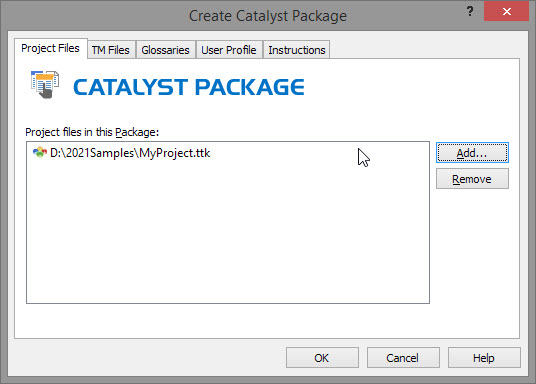Click the Project files in this Package label
This screenshot has height=384, width=536.
(92, 132)
